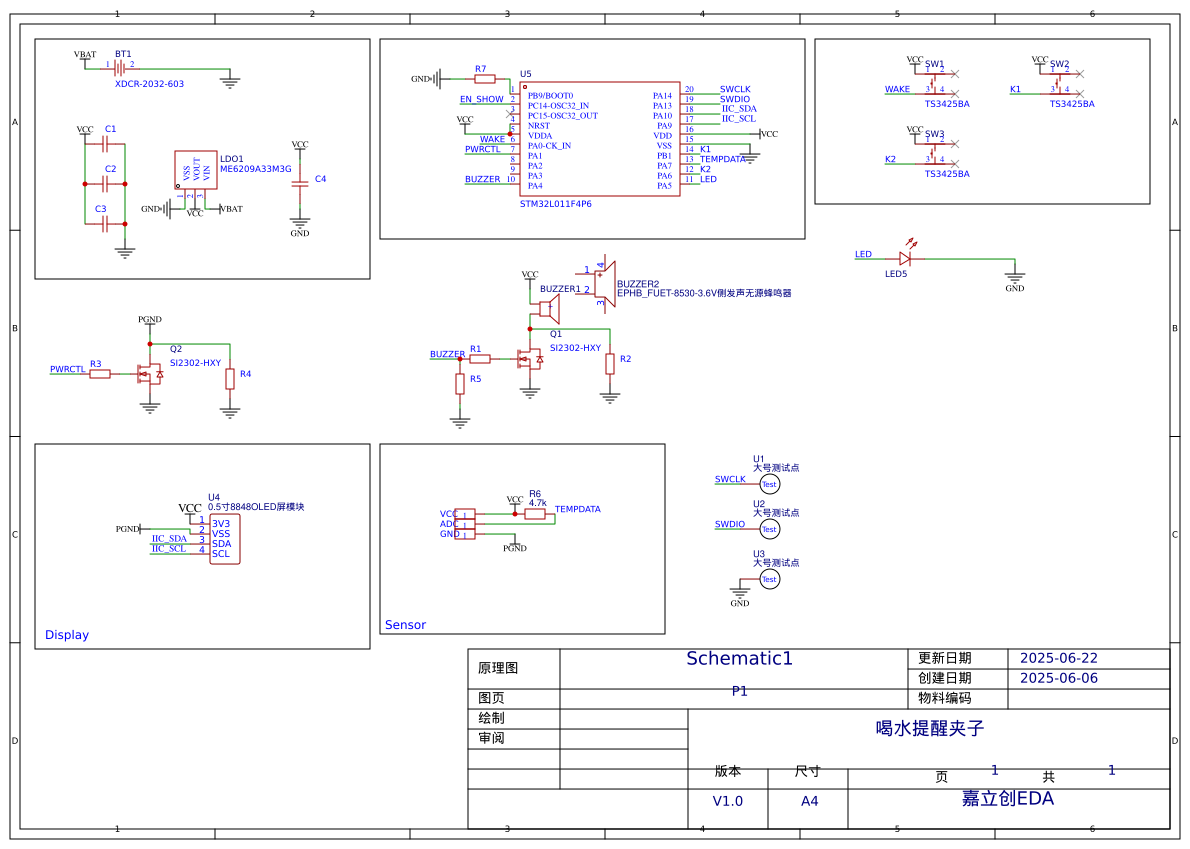1190x849 pixels.
Task: Click the Display section label
Action: 67,635
